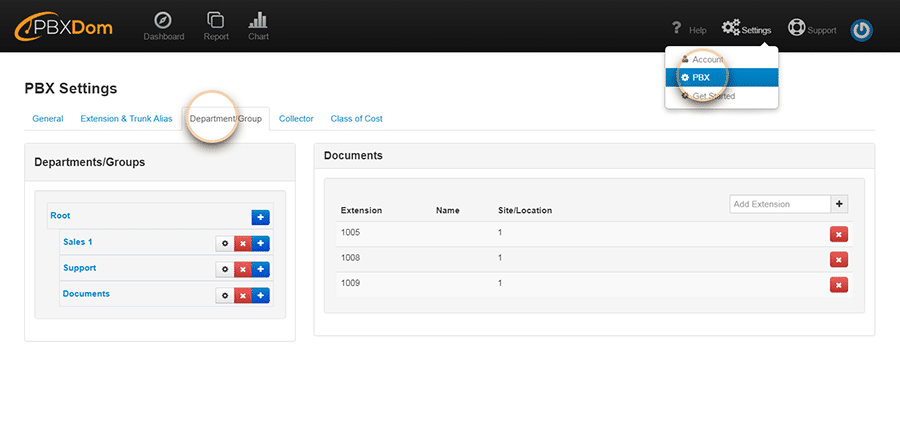This screenshot has height=435, width=900.
Task: Switch to the Class of Cost tab
Action: [356, 119]
